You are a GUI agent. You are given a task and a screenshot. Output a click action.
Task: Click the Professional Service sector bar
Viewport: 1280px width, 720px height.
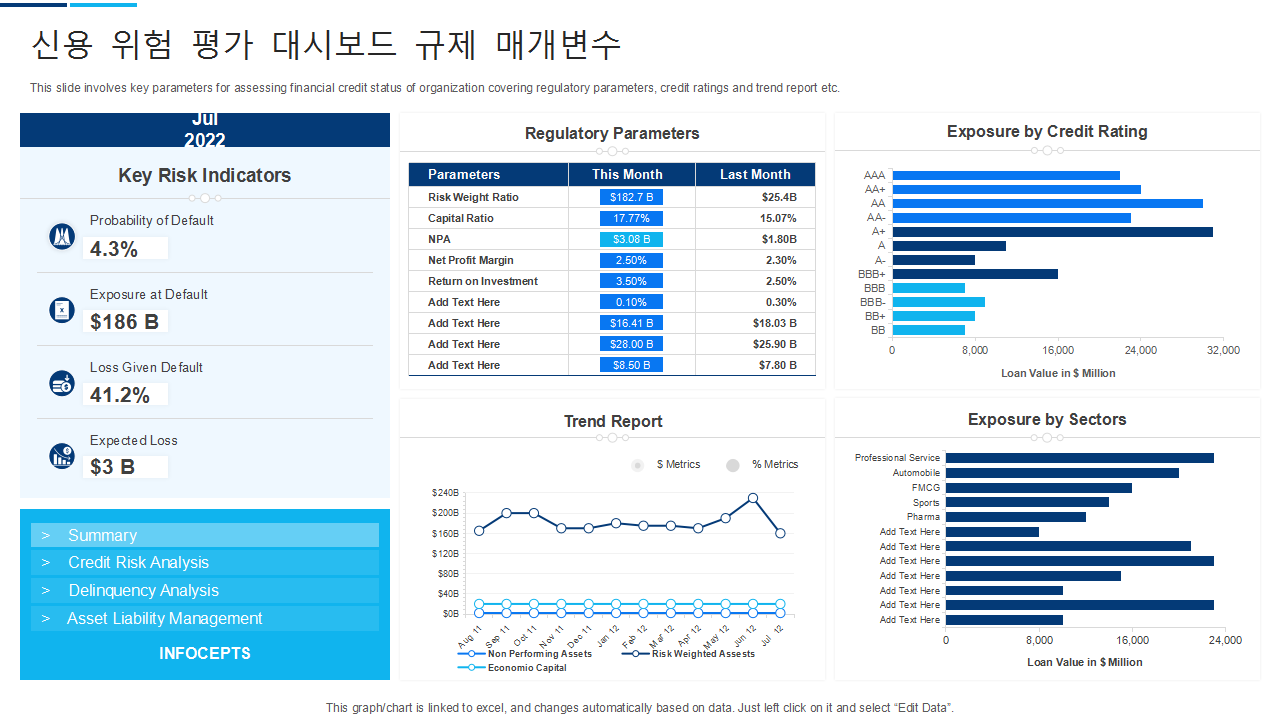coord(1080,458)
